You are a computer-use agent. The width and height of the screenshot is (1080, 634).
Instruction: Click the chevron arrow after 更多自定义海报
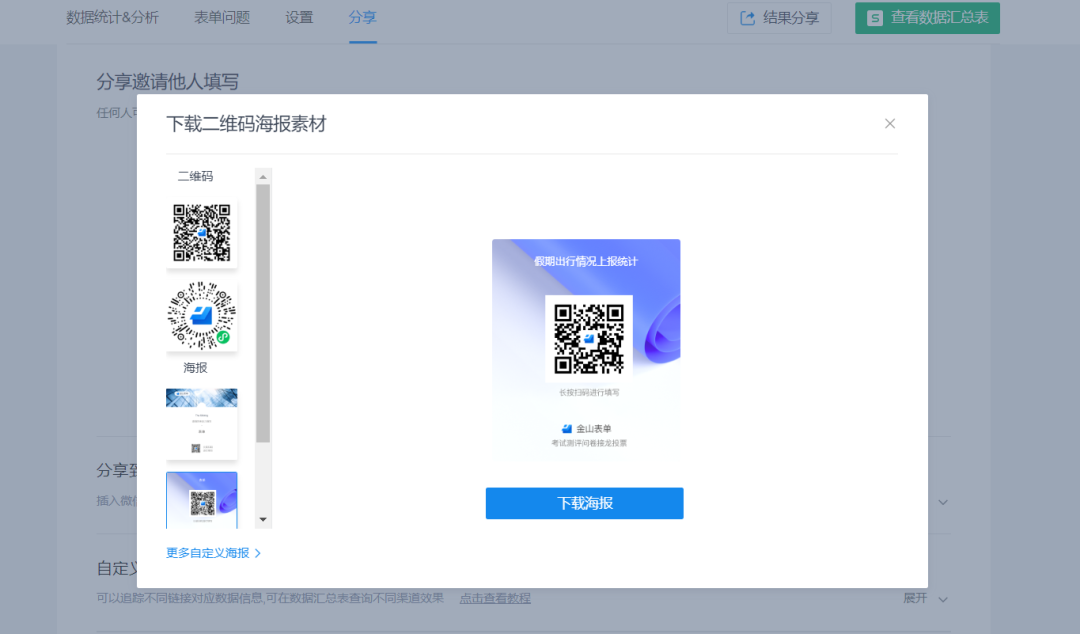(258, 553)
